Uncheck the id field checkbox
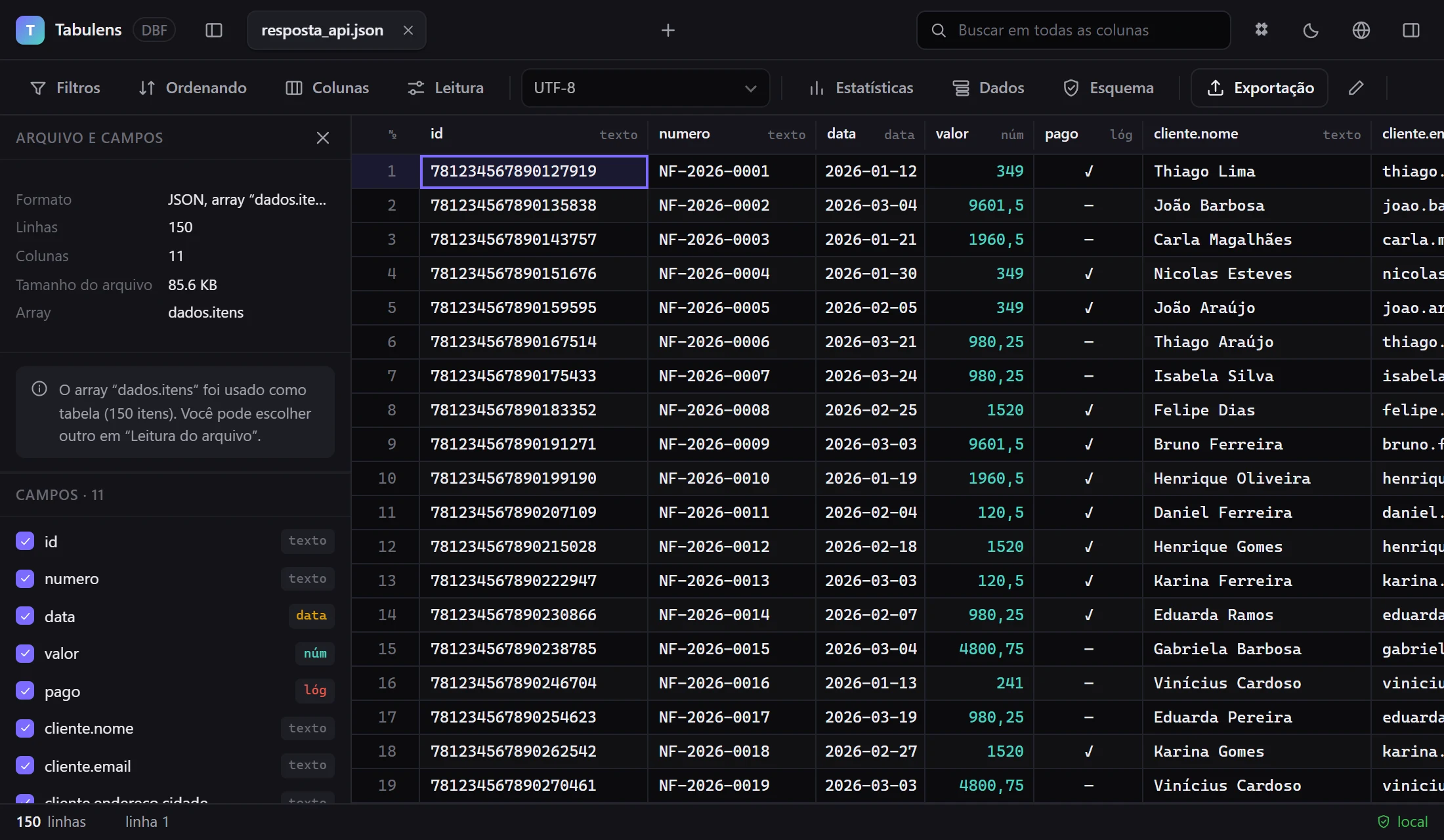The height and width of the screenshot is (840, 1444). tap(25, 541)
